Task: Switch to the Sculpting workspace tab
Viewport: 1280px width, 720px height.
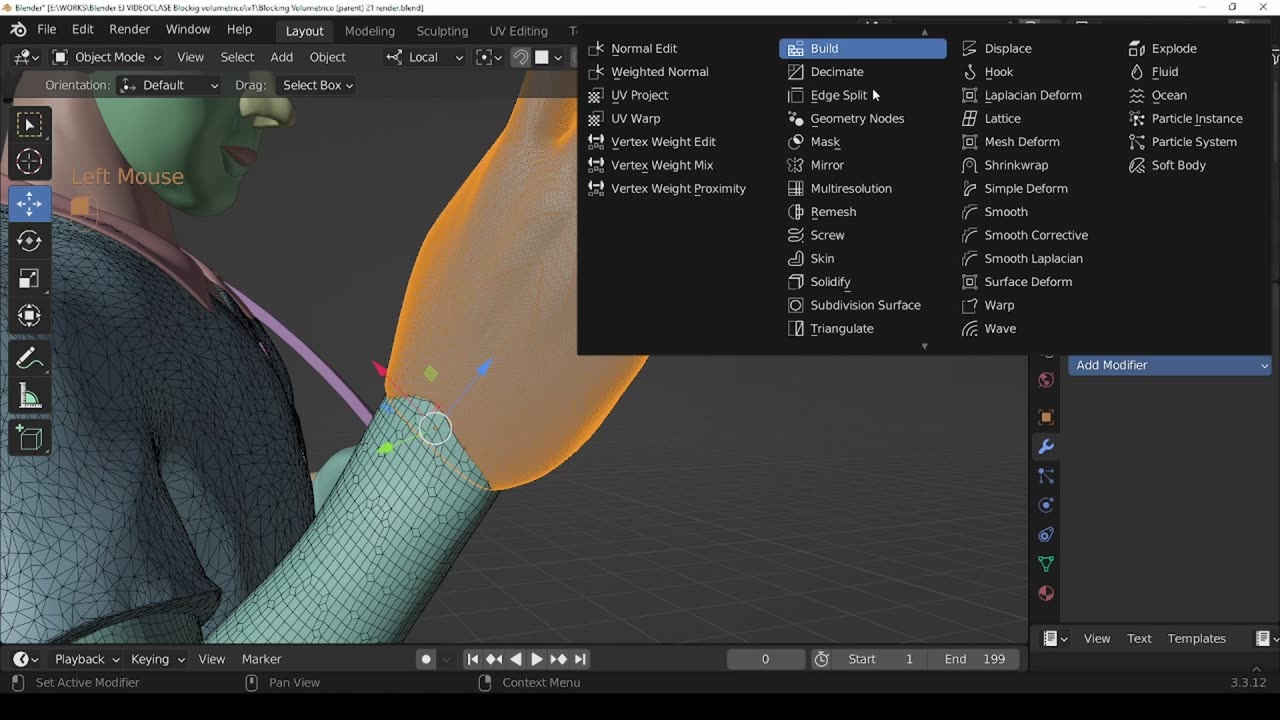Action: click(442, 31)
